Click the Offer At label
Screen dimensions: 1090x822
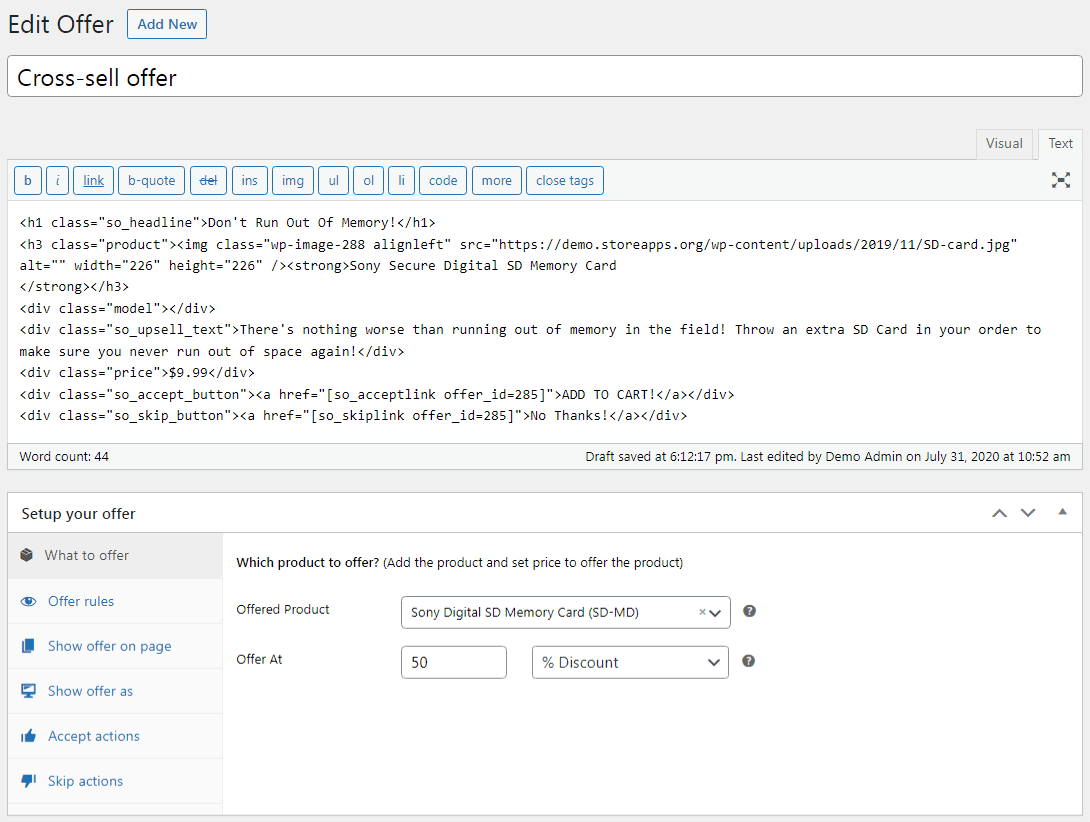(x=259, y=660)
